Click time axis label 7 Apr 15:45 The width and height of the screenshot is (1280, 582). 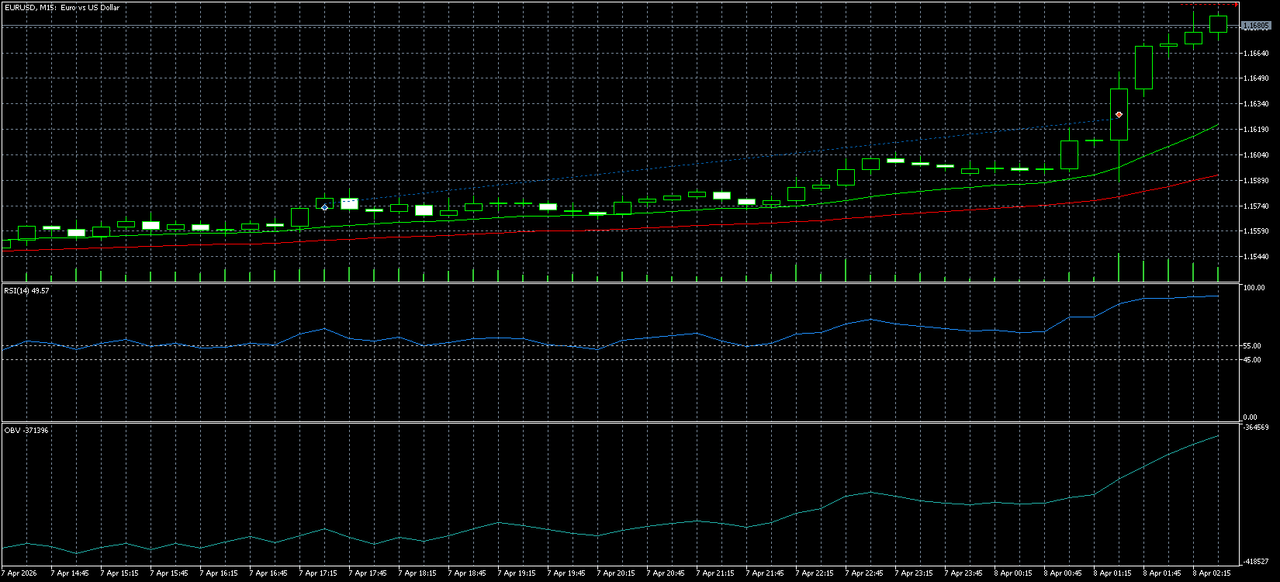tap(170, 574)
